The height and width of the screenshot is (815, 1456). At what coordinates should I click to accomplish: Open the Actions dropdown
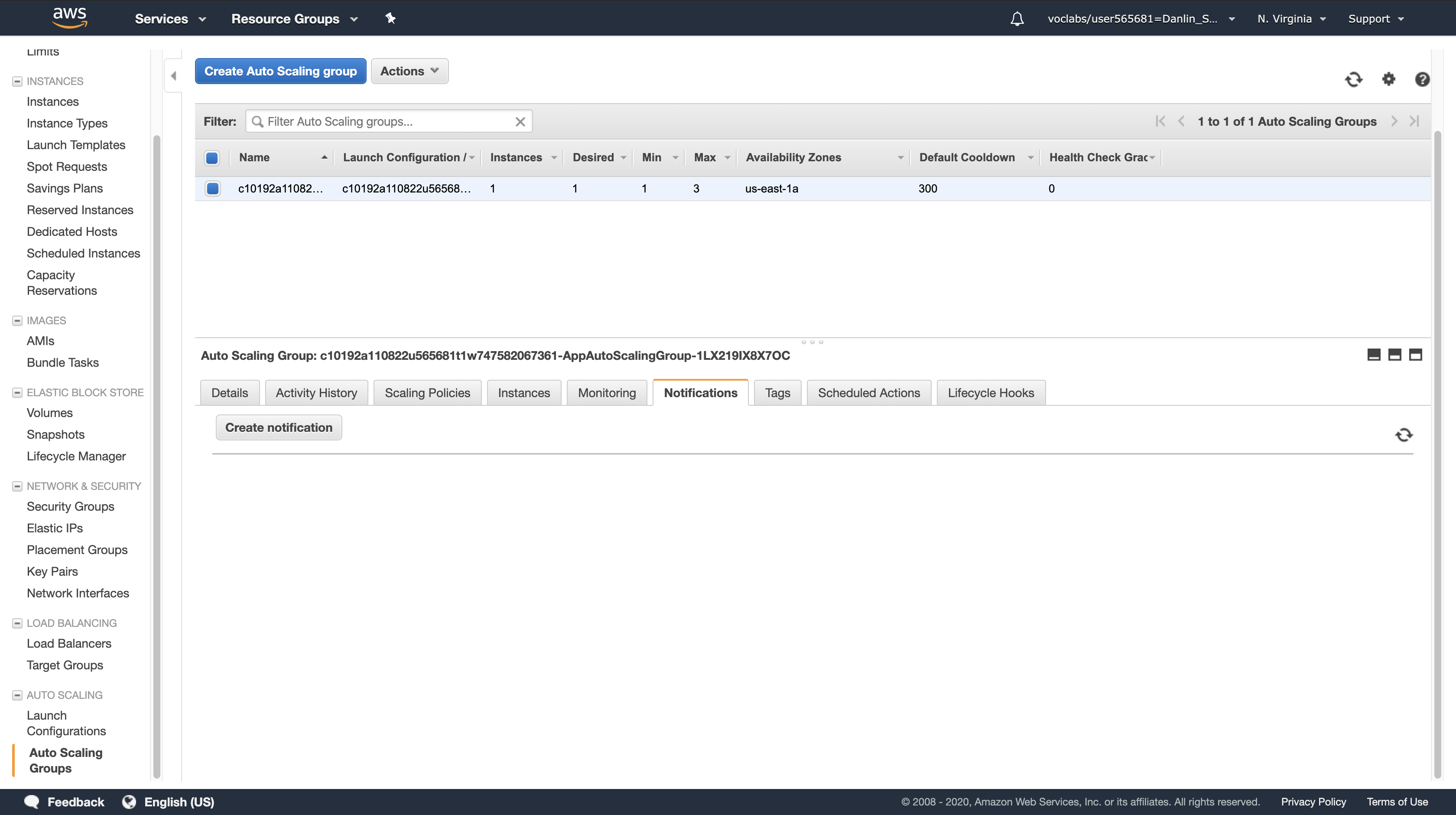point(409,71)
